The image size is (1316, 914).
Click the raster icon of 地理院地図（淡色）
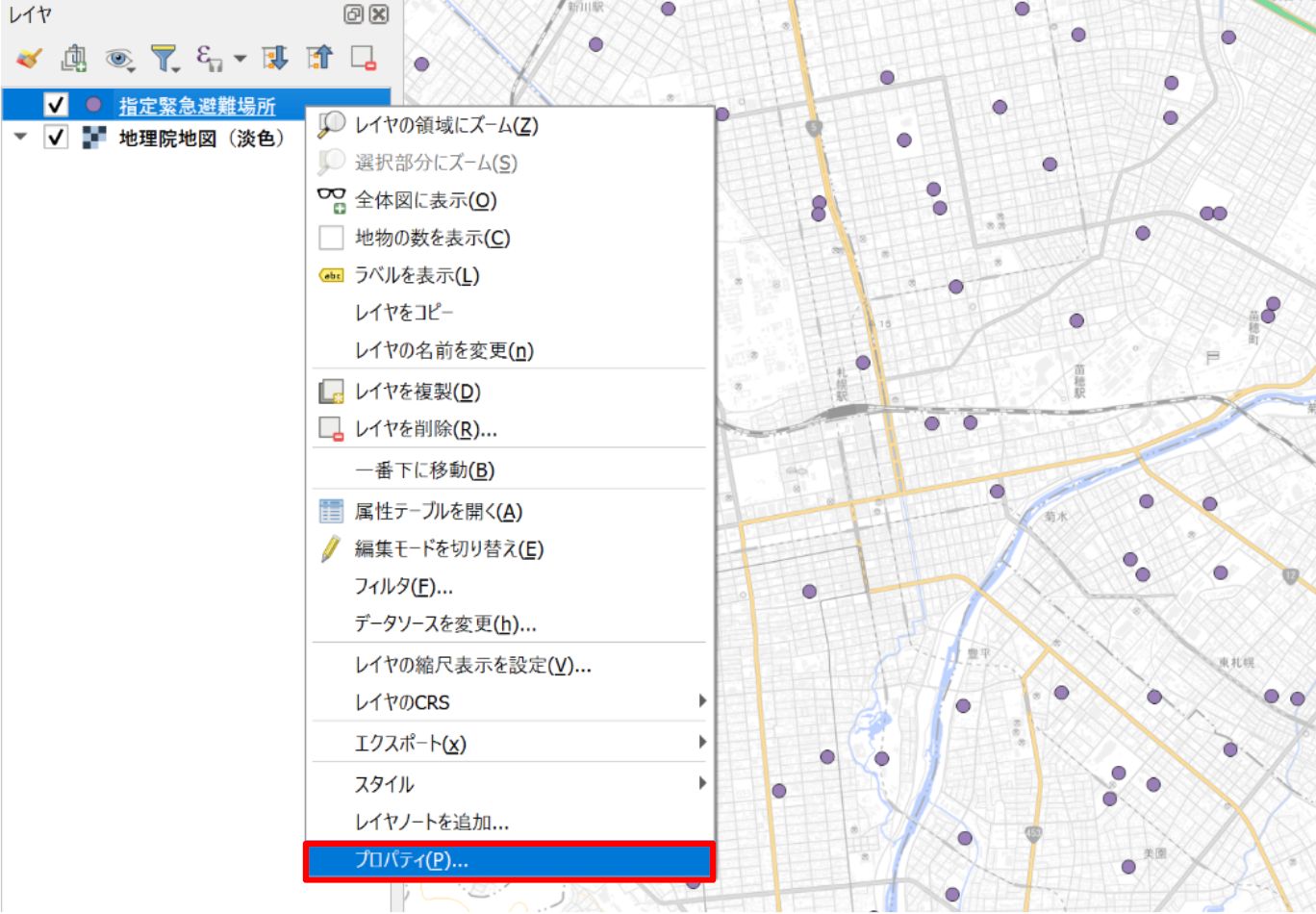(93, 138)
